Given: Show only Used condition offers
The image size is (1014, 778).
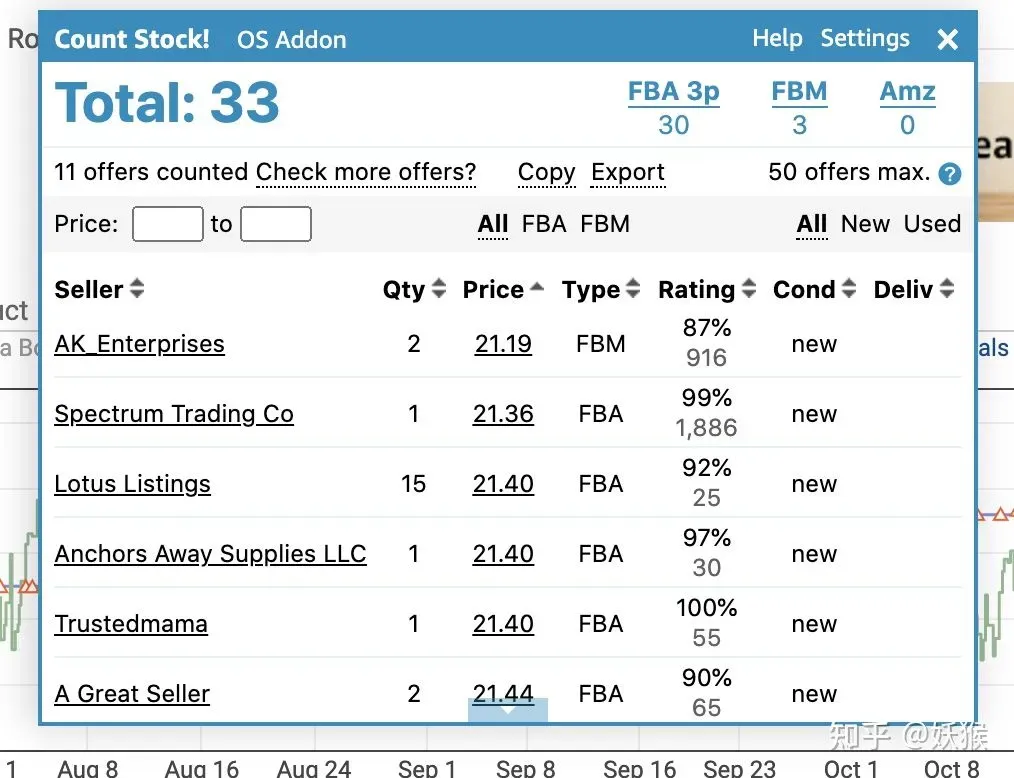Looking at the screenshot, I should coord(932,224).
